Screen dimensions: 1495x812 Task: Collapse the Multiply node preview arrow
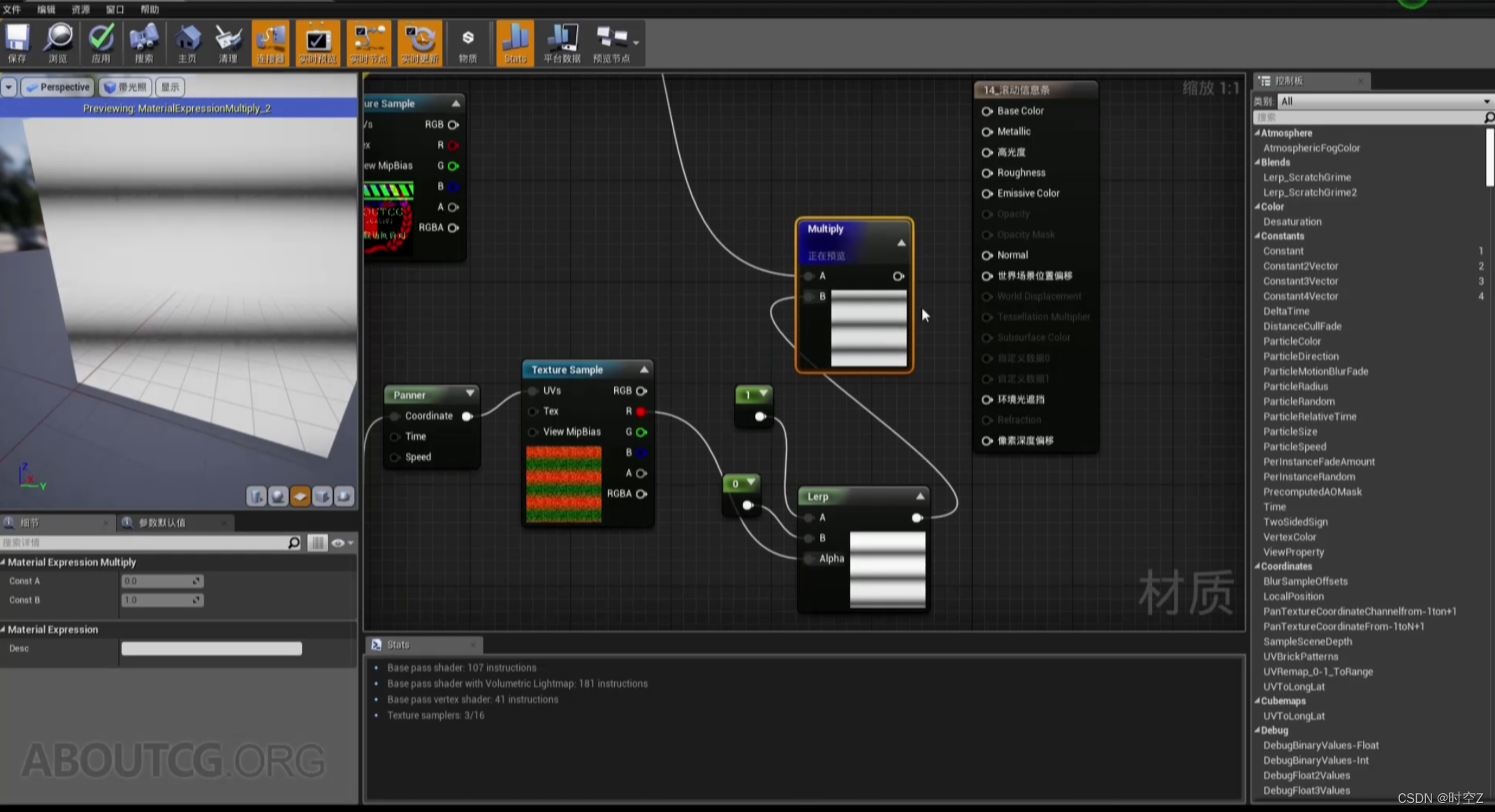901,243
